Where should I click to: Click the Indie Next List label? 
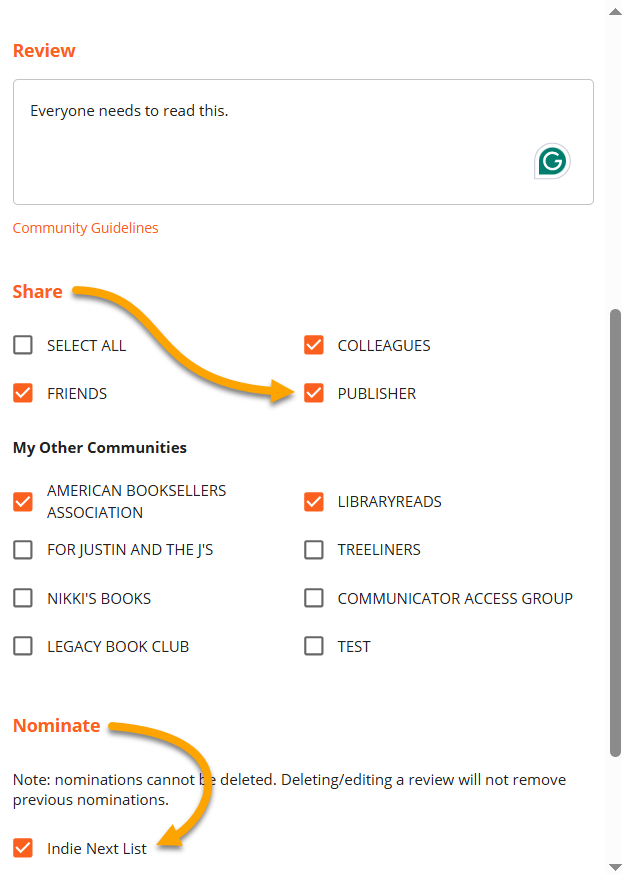click(x=97, y=849)
